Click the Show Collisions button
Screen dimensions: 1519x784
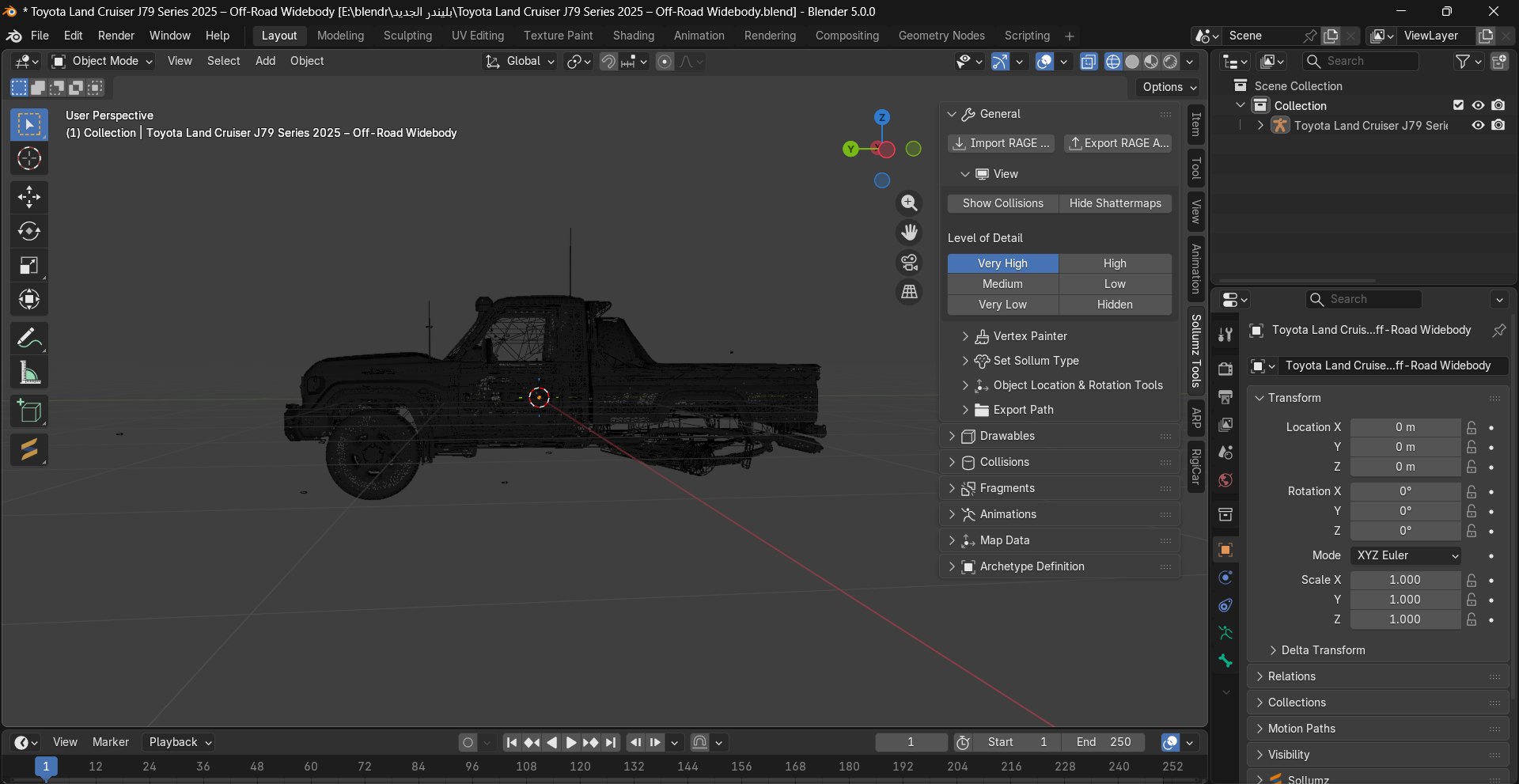coord(1003,203)
